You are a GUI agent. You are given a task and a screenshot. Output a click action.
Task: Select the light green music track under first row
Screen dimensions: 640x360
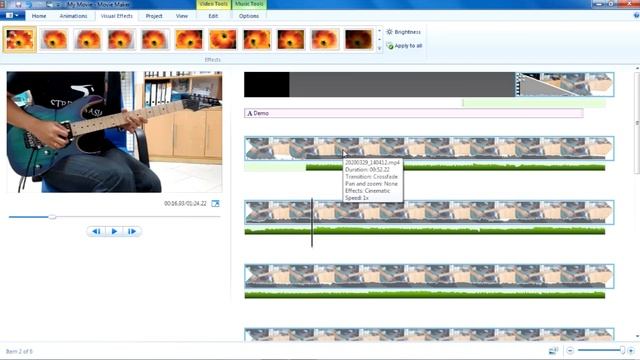click(534, 103)
